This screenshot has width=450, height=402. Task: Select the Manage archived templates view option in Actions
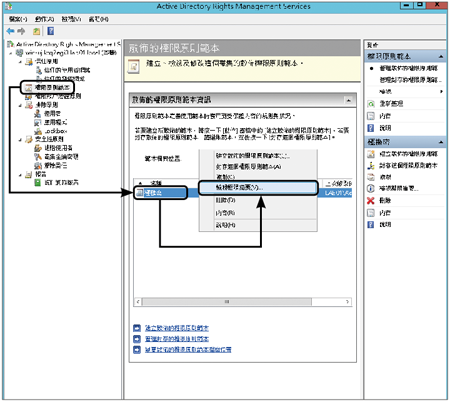410,80
